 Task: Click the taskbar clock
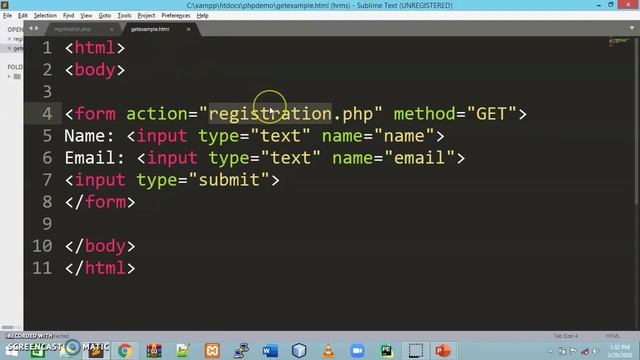620,351
